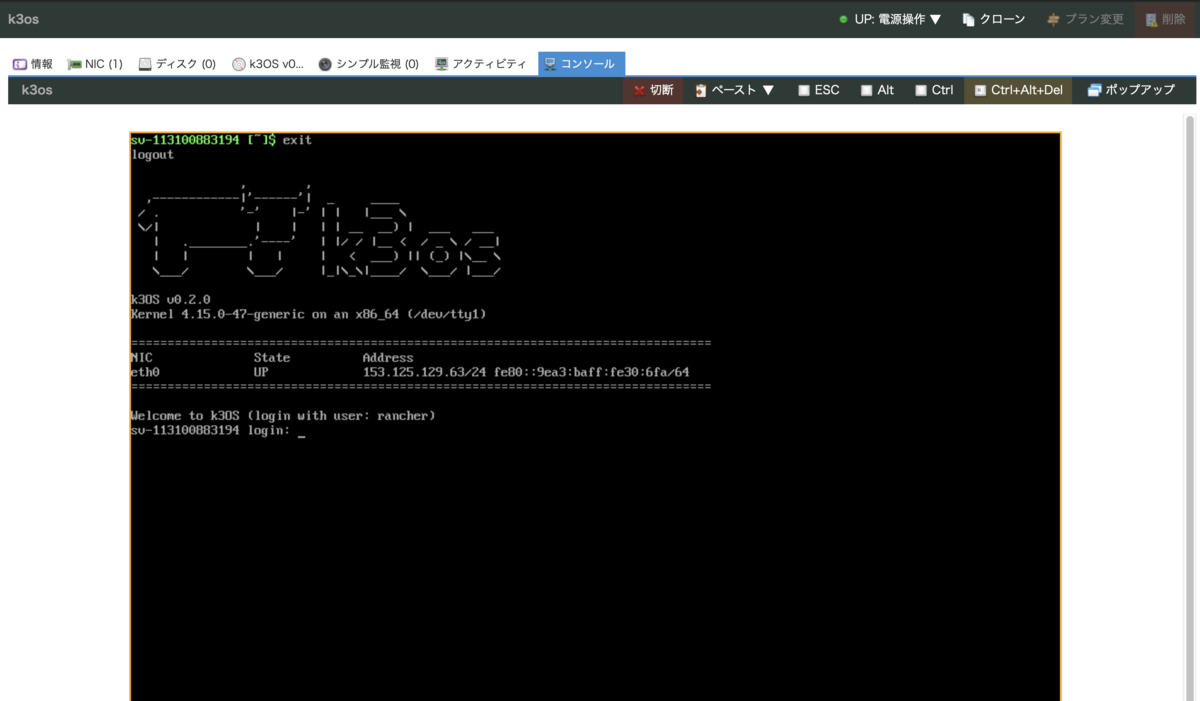
Task: Click the 切断 disconnect button
Action: [x=653, y=90]
